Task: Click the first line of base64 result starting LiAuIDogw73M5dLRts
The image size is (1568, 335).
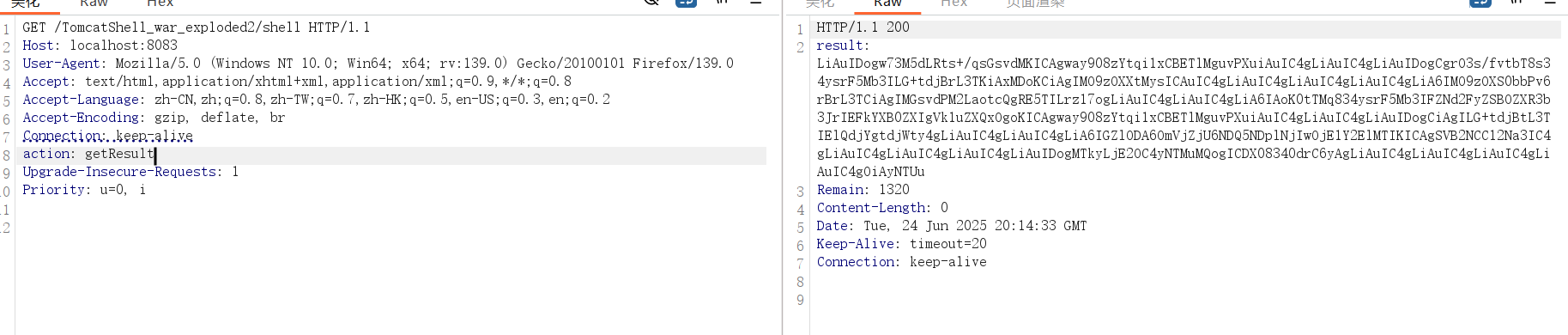Action: [x=1184, y=64]
